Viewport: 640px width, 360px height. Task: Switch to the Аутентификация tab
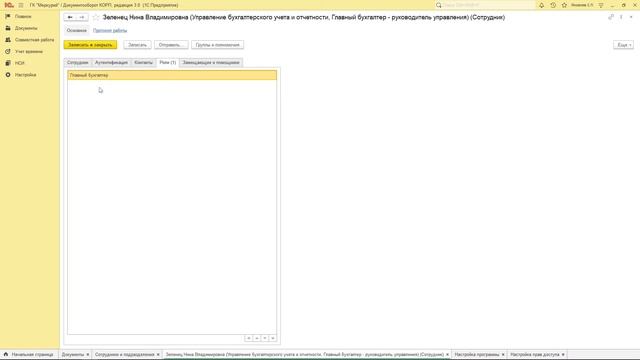pyautogui.click(x=111, y=62)
